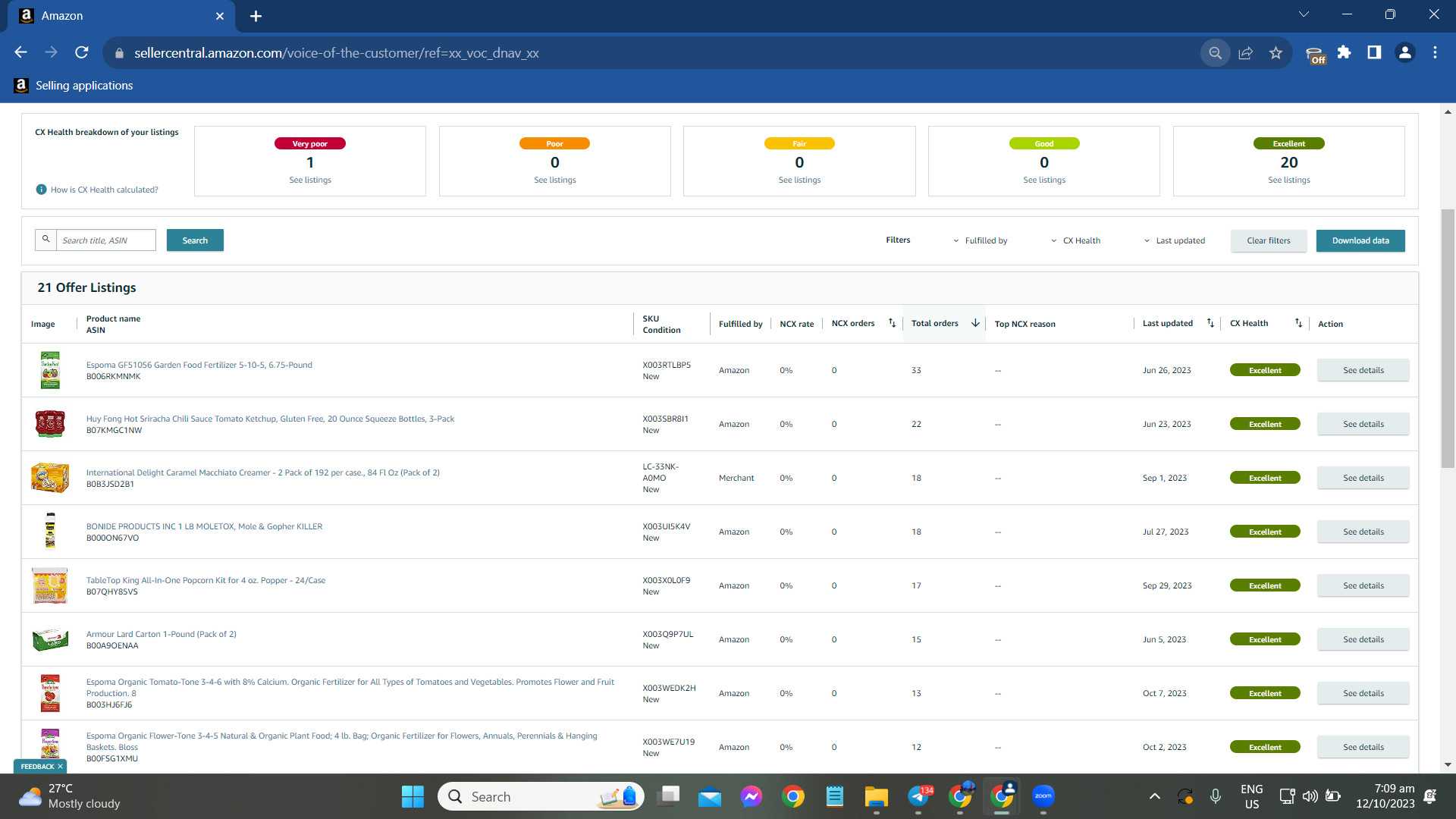Open Telegram from the taskbar
The height and width of the screenshot is (819, 1456).
pyautogui.click(x=918, y=797)
